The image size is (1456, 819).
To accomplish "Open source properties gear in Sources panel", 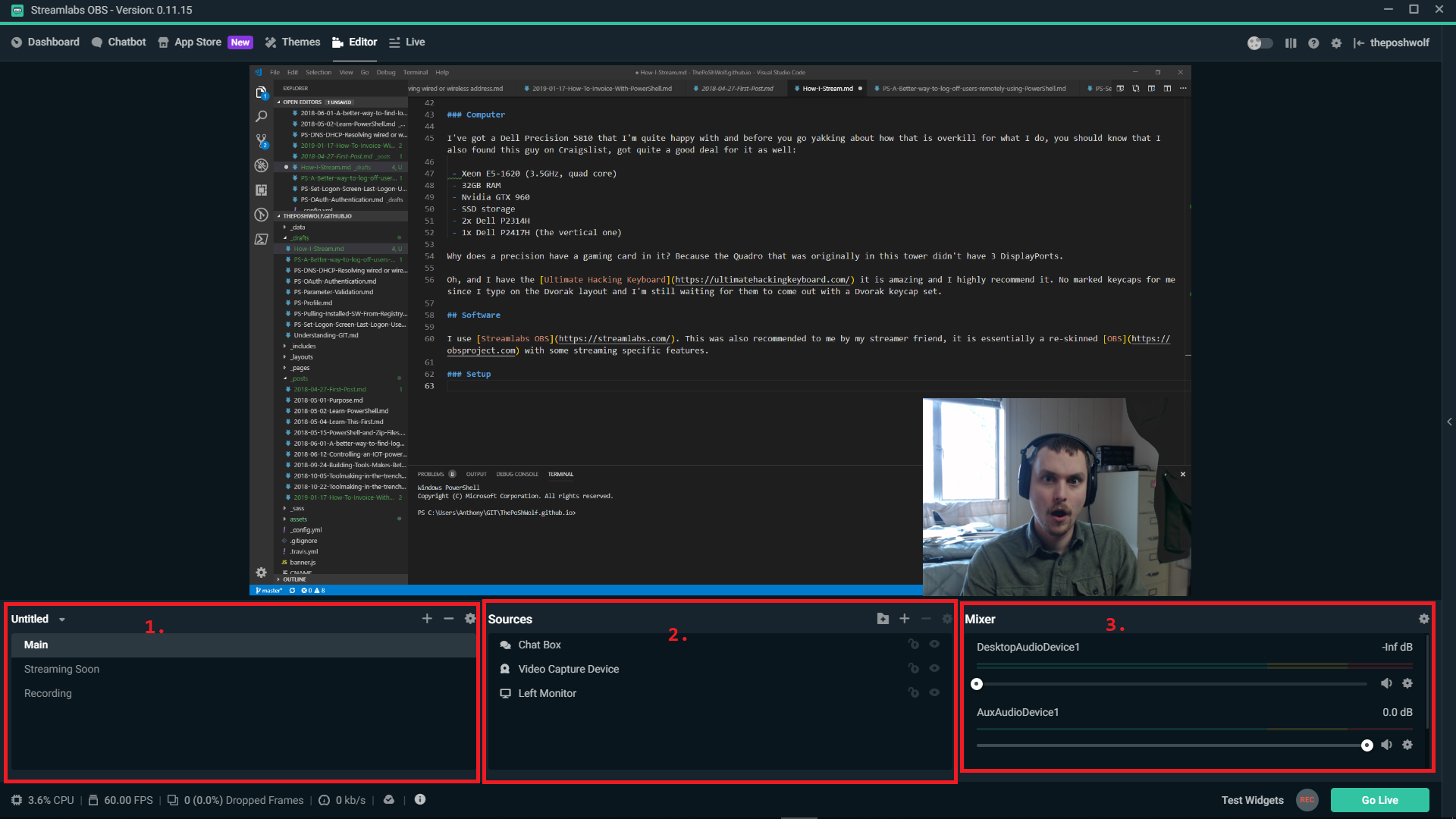I will (947, 619).
